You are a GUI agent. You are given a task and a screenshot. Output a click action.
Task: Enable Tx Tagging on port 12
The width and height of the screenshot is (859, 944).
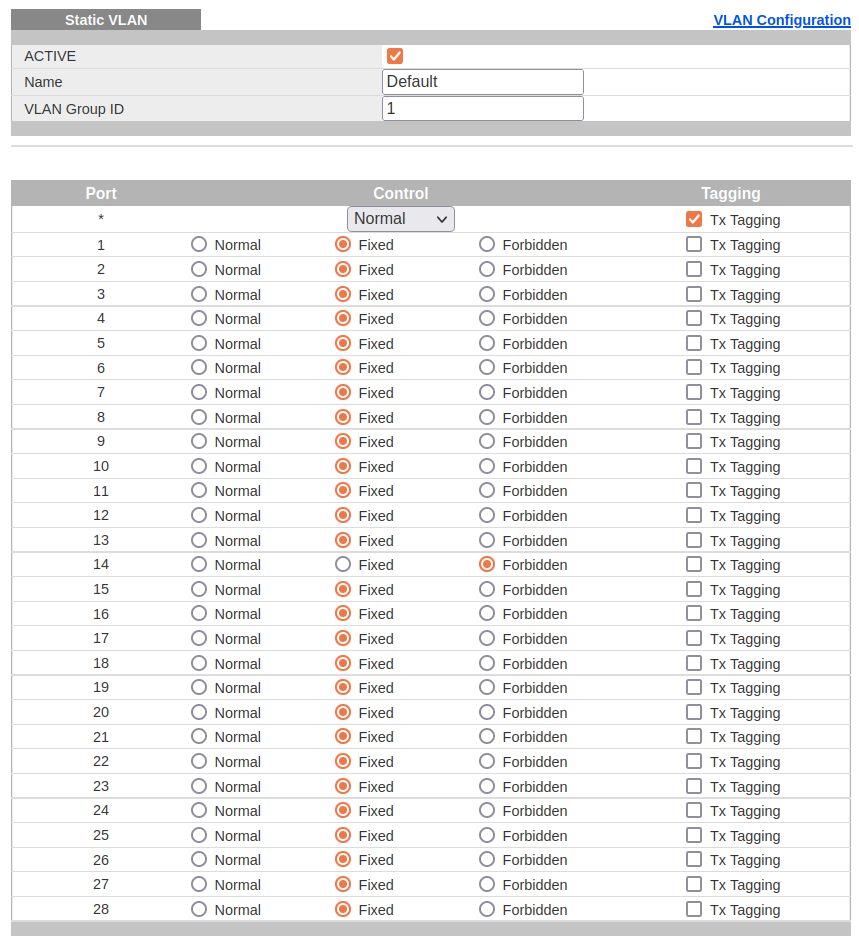click(693, 515)
